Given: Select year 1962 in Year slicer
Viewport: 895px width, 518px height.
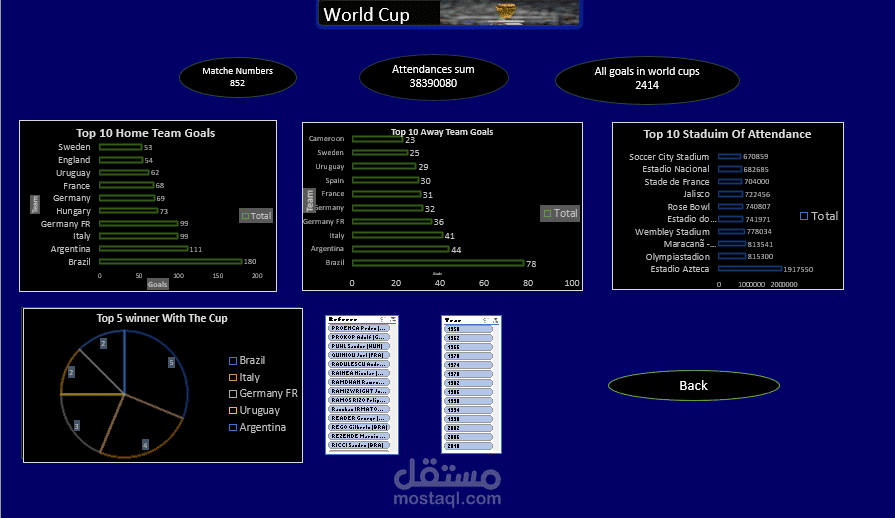Looking at the screenshot, I should coord(468,338).
